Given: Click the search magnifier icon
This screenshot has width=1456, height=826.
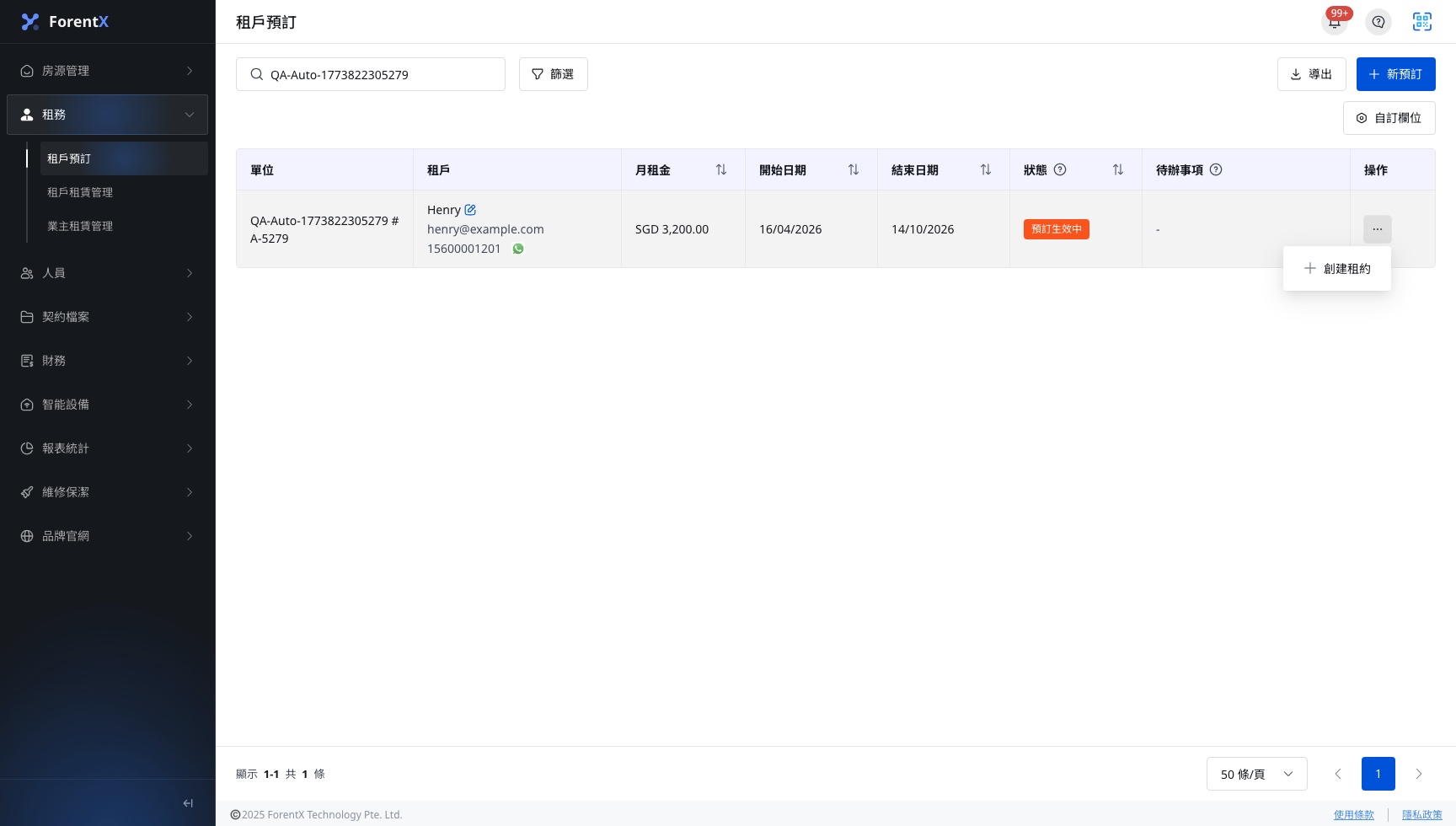Looking at the screenshot, I should tap(257, 74).
